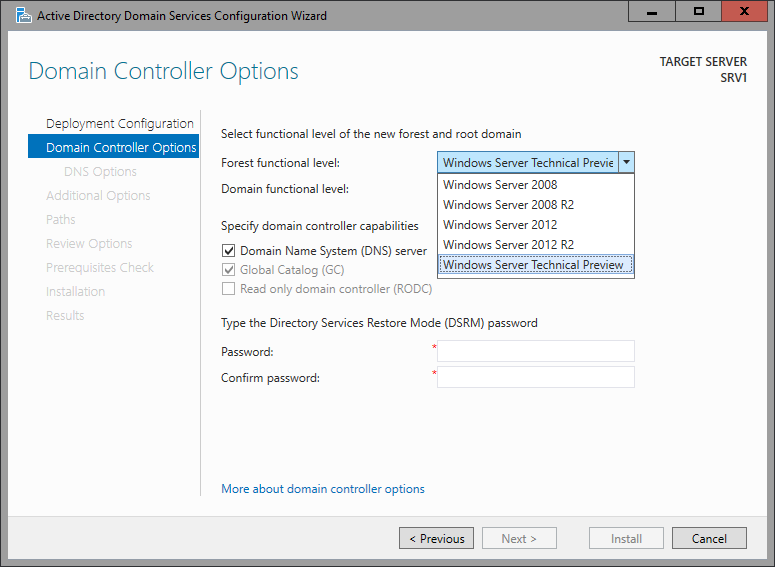The width and height of the screenshot is (775, 567).
Task: Open the Domain Controller Options step
Action: click(114, 147)
